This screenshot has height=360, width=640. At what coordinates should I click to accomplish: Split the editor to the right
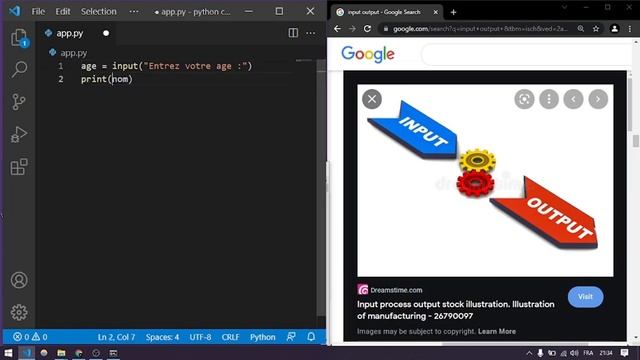click(x=293, y=33)
